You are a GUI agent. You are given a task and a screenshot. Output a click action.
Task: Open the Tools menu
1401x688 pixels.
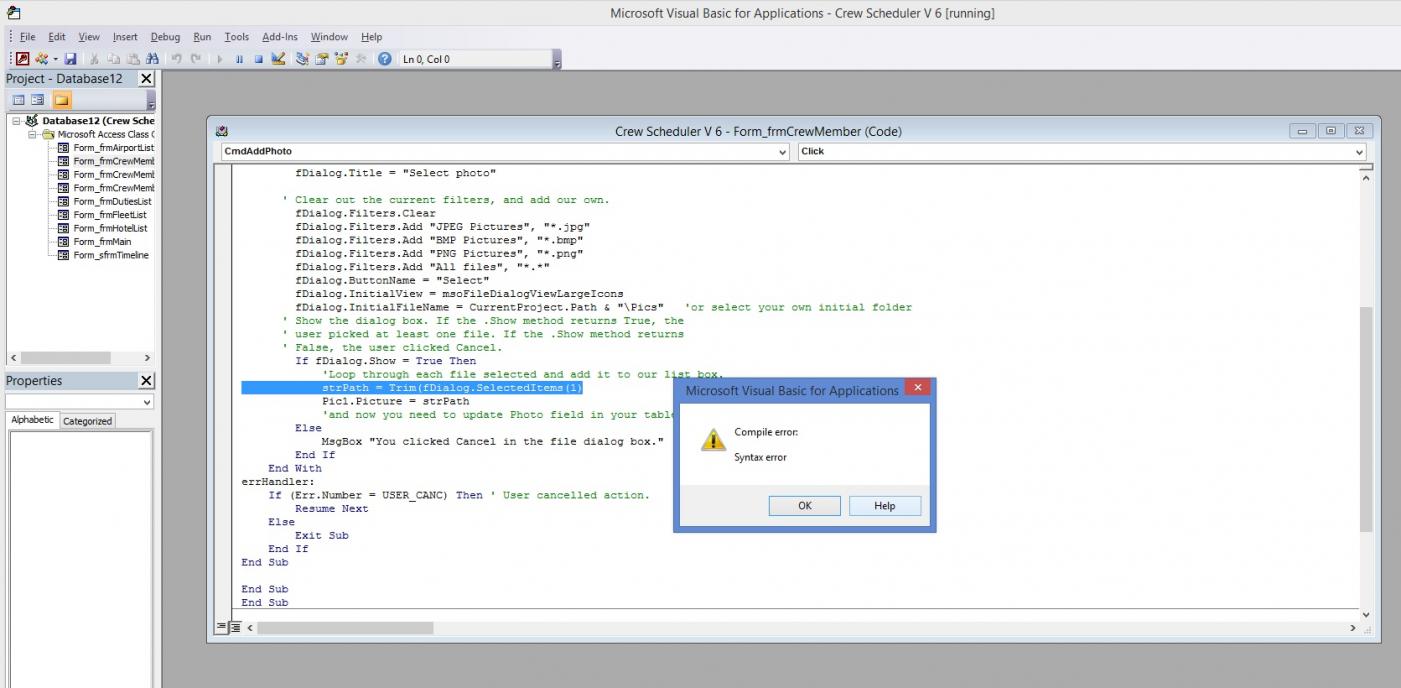[236, 37]
